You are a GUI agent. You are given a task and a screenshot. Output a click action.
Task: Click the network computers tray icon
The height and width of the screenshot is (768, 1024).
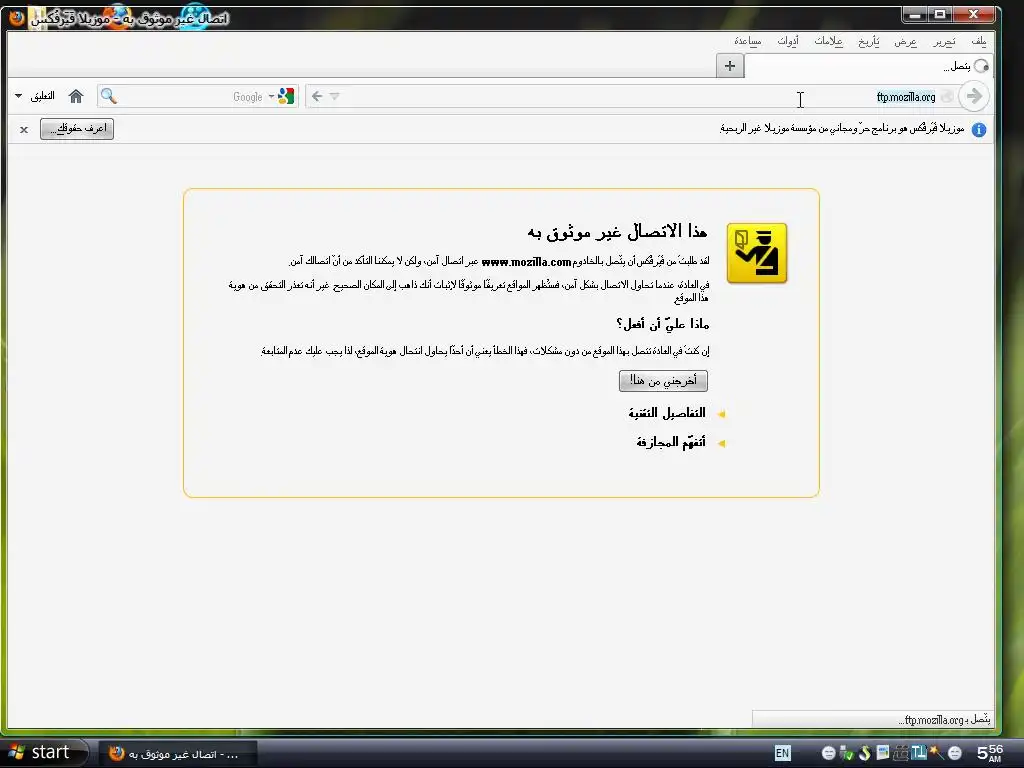(901, 752)
